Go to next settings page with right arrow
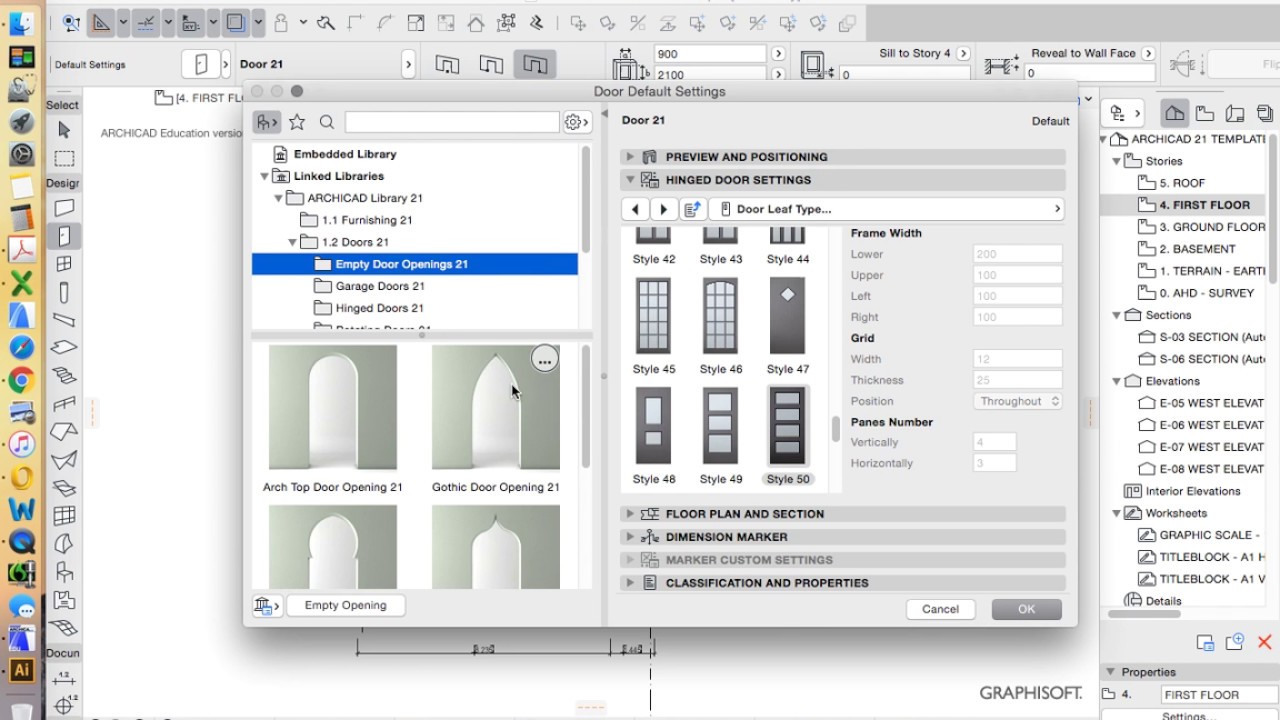This screenshot has width=1280, height=720. (x=664, y=209)
